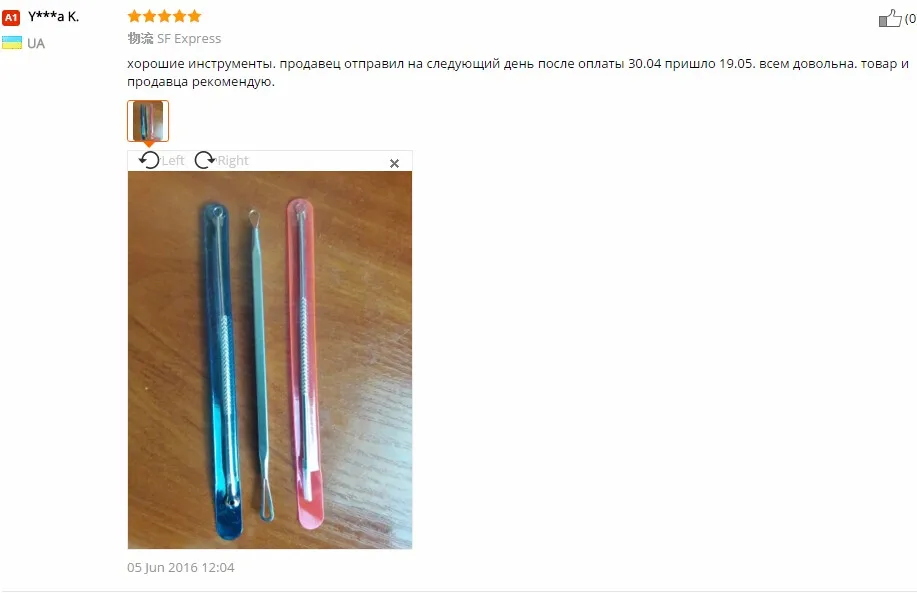This screenshot has height=593, width=917.
Task: Close the enlarged review photo viewer
Action: (x=394, y=164)
